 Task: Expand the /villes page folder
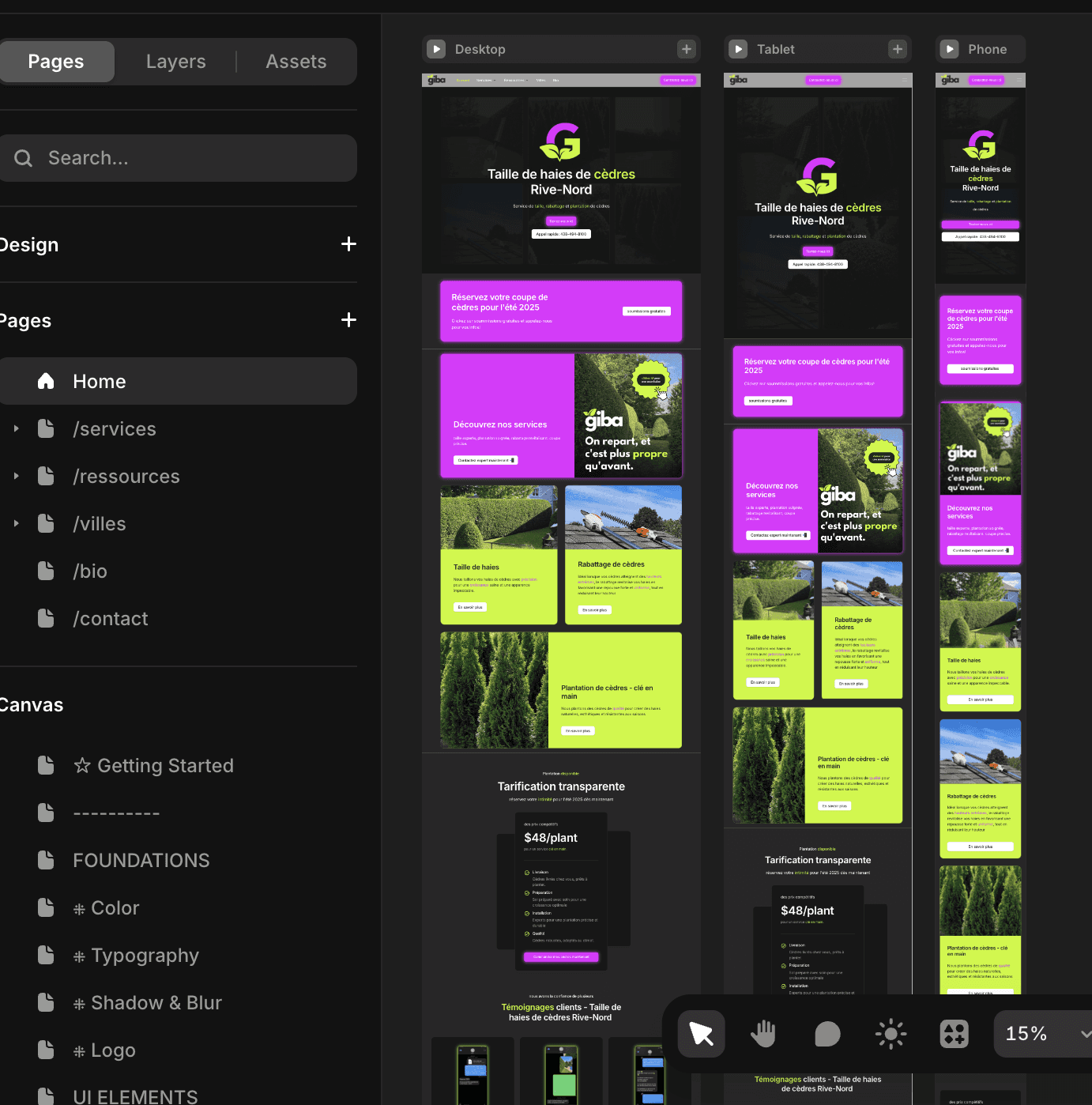(x=16, y=523)
